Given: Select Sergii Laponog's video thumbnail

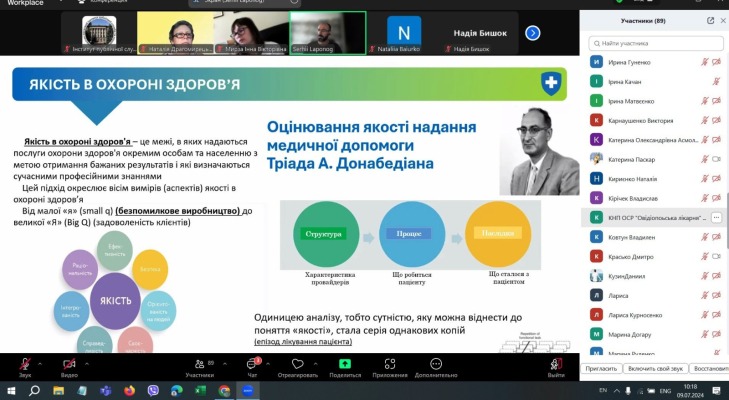Looking at the screenshot, I should coord(328,33).
